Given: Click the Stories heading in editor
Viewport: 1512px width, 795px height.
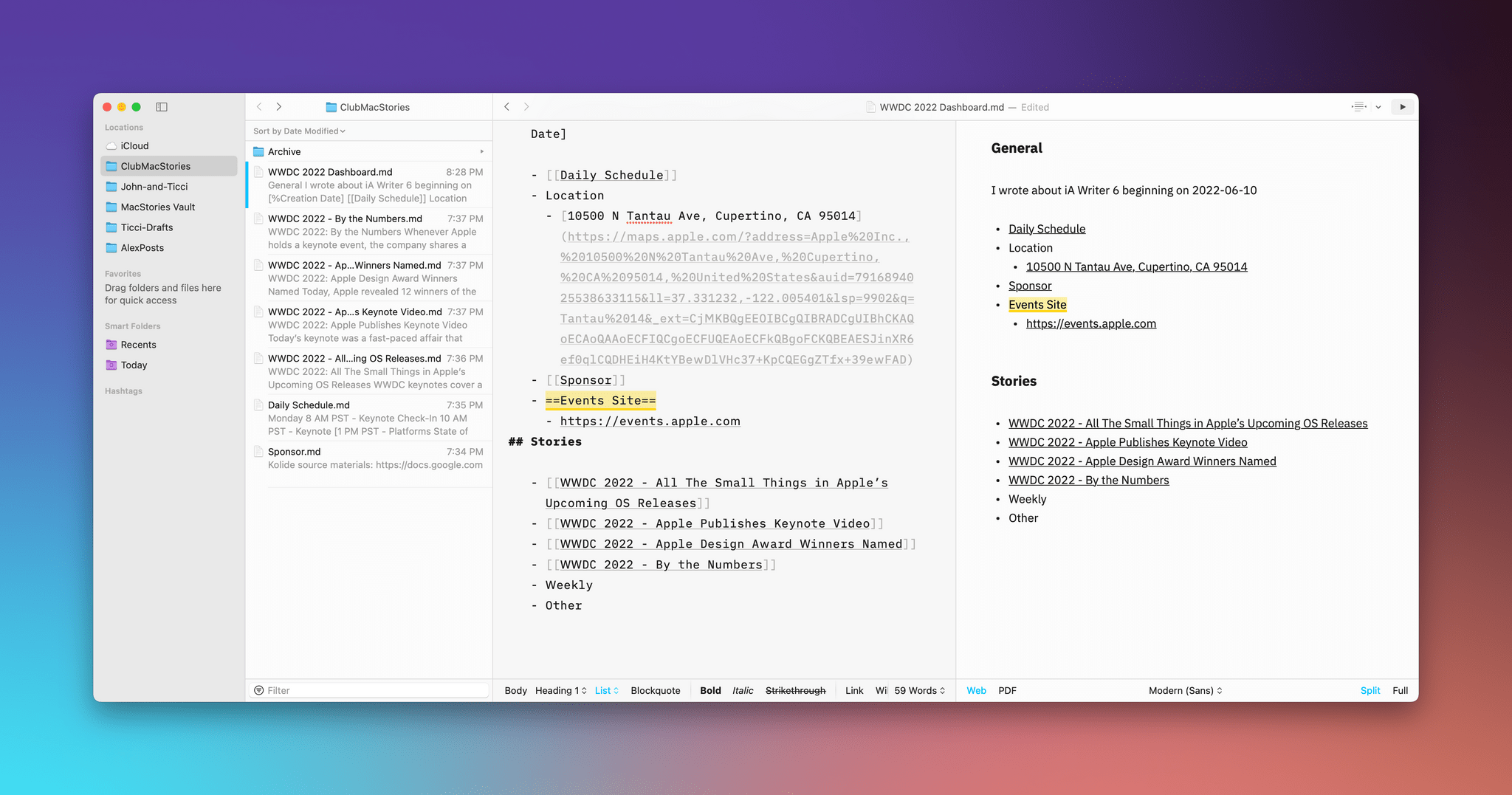Looking at the screenshot, I should pos(545,441).
